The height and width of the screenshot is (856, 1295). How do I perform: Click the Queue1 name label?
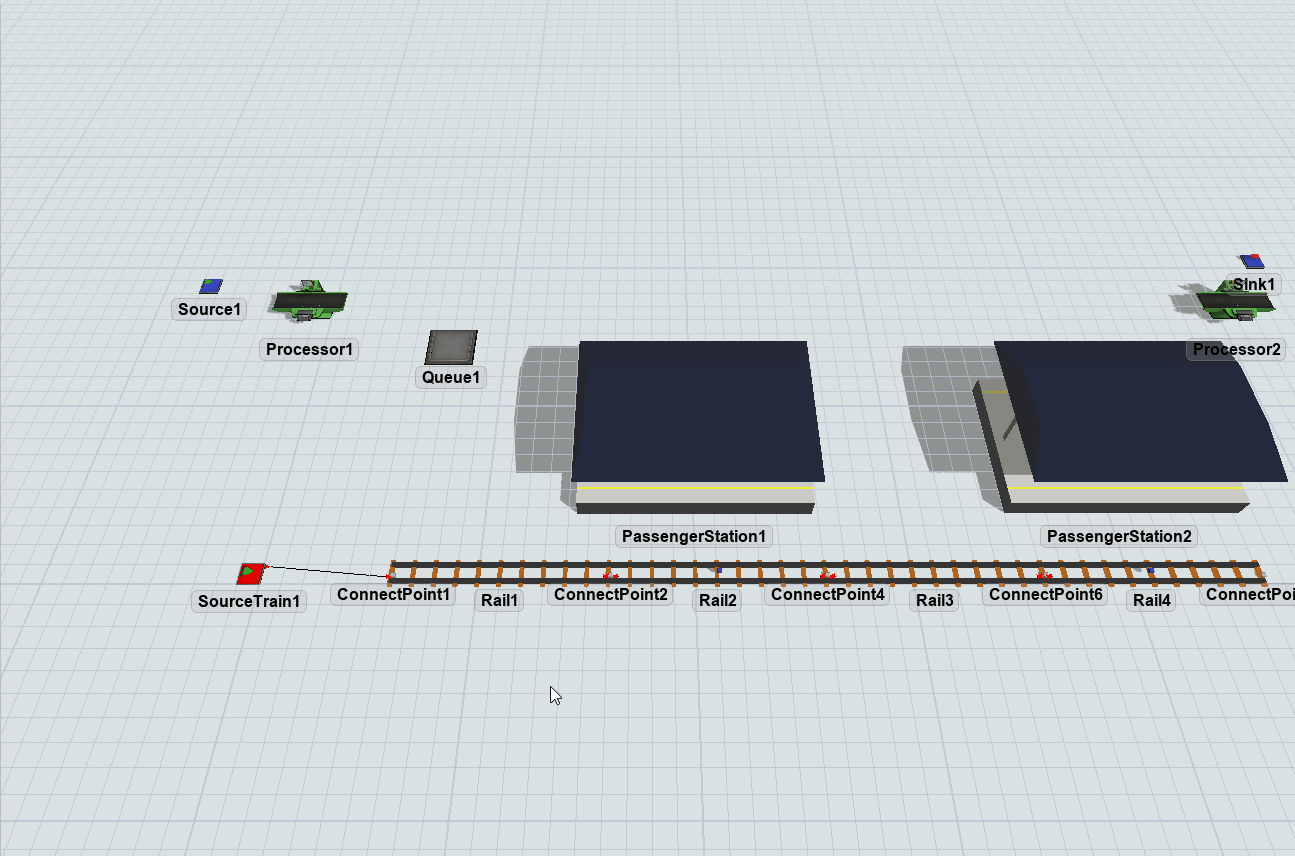coord(451,378)
